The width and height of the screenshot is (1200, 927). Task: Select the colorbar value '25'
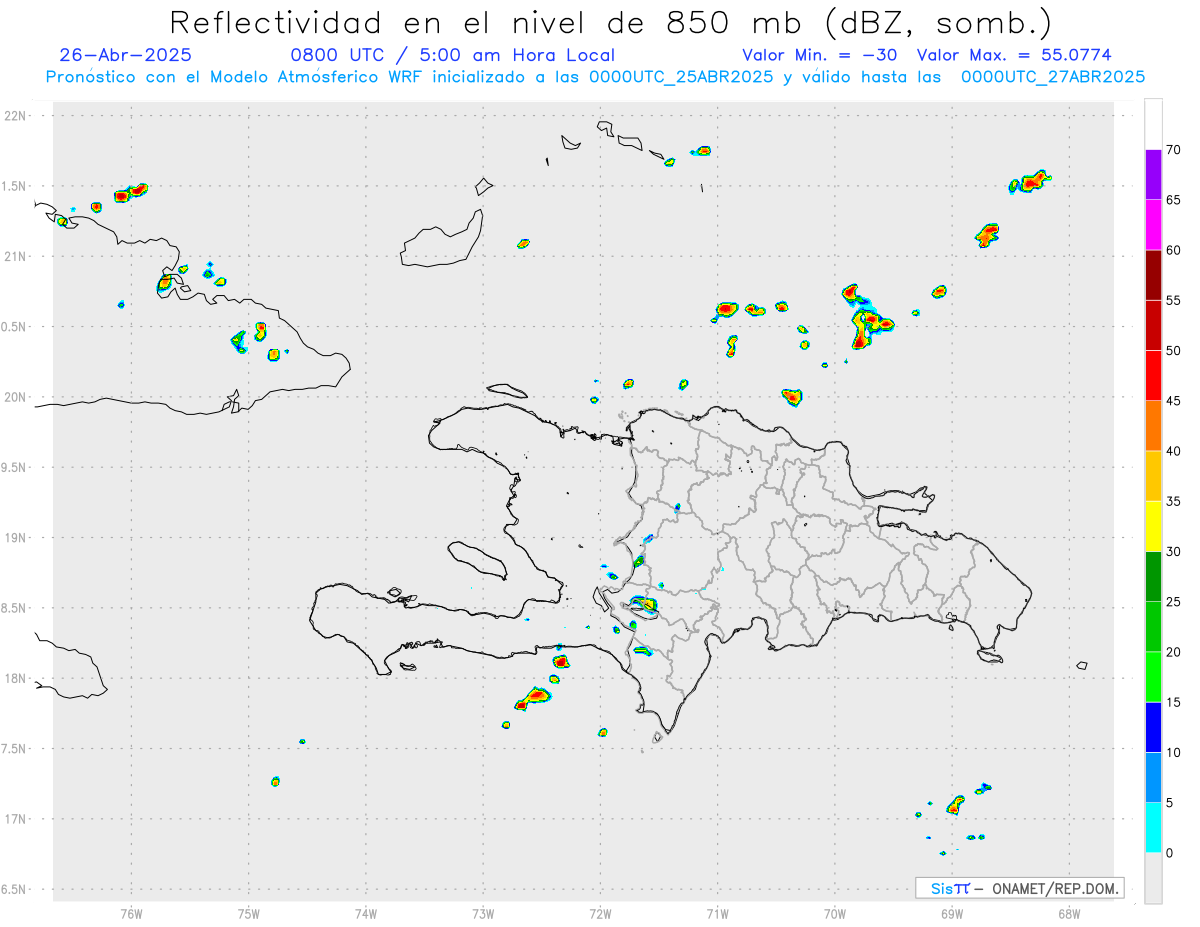point(1173,602)
